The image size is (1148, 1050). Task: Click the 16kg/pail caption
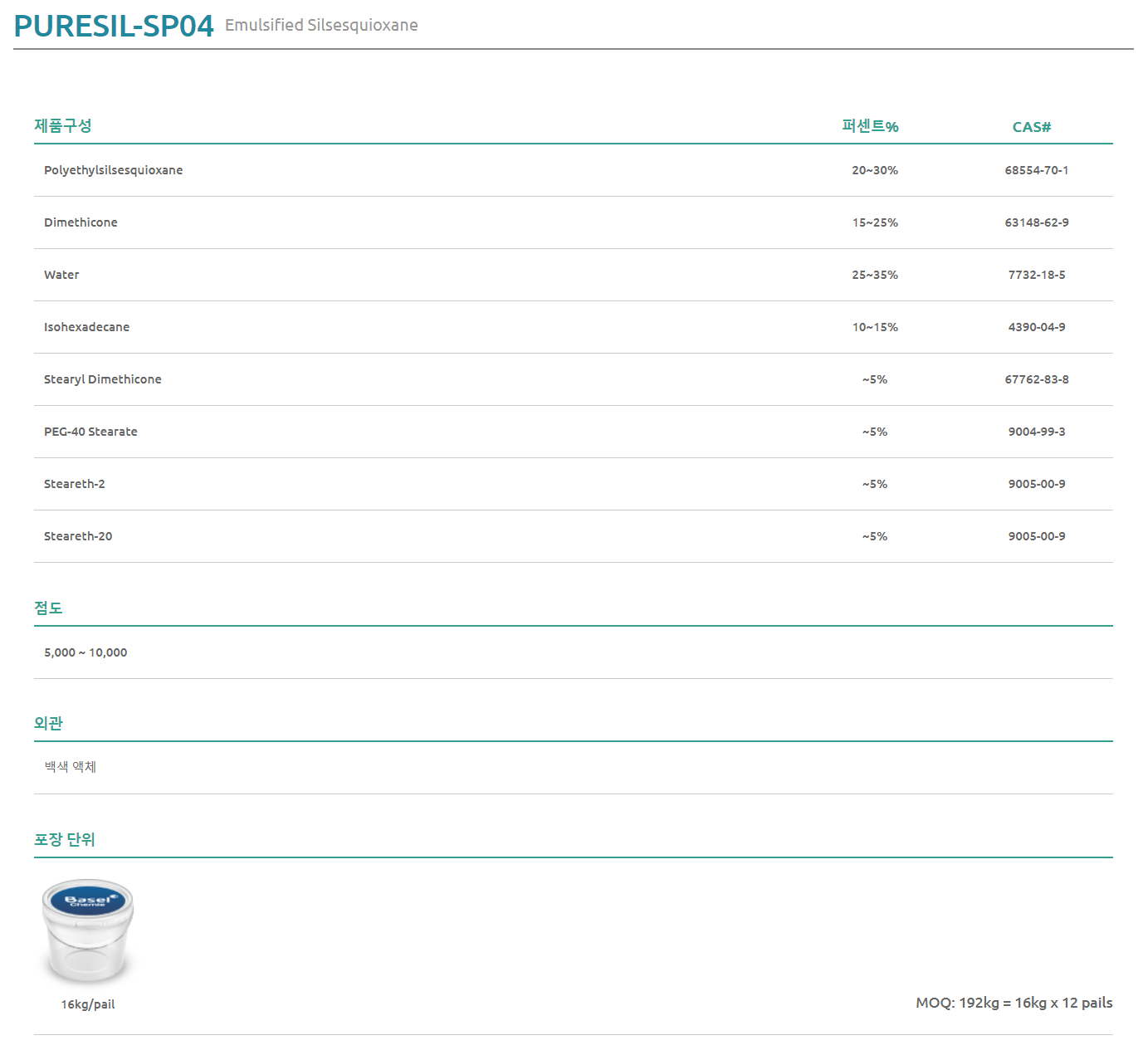click(88, 1004)
